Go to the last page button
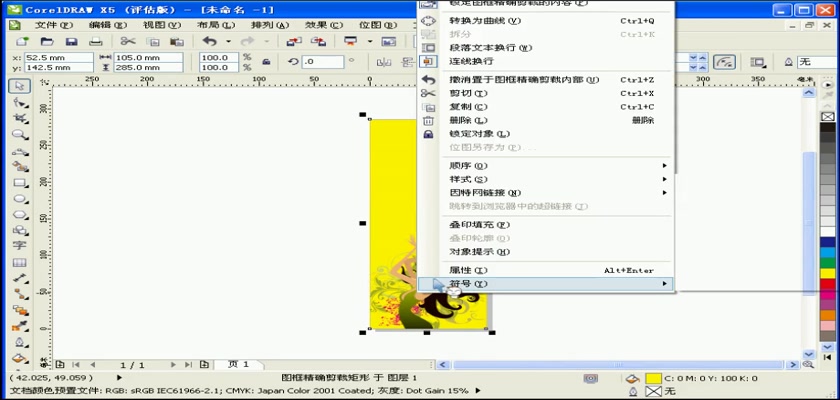This screenshot has width=840, height=400. click(188, 365)
